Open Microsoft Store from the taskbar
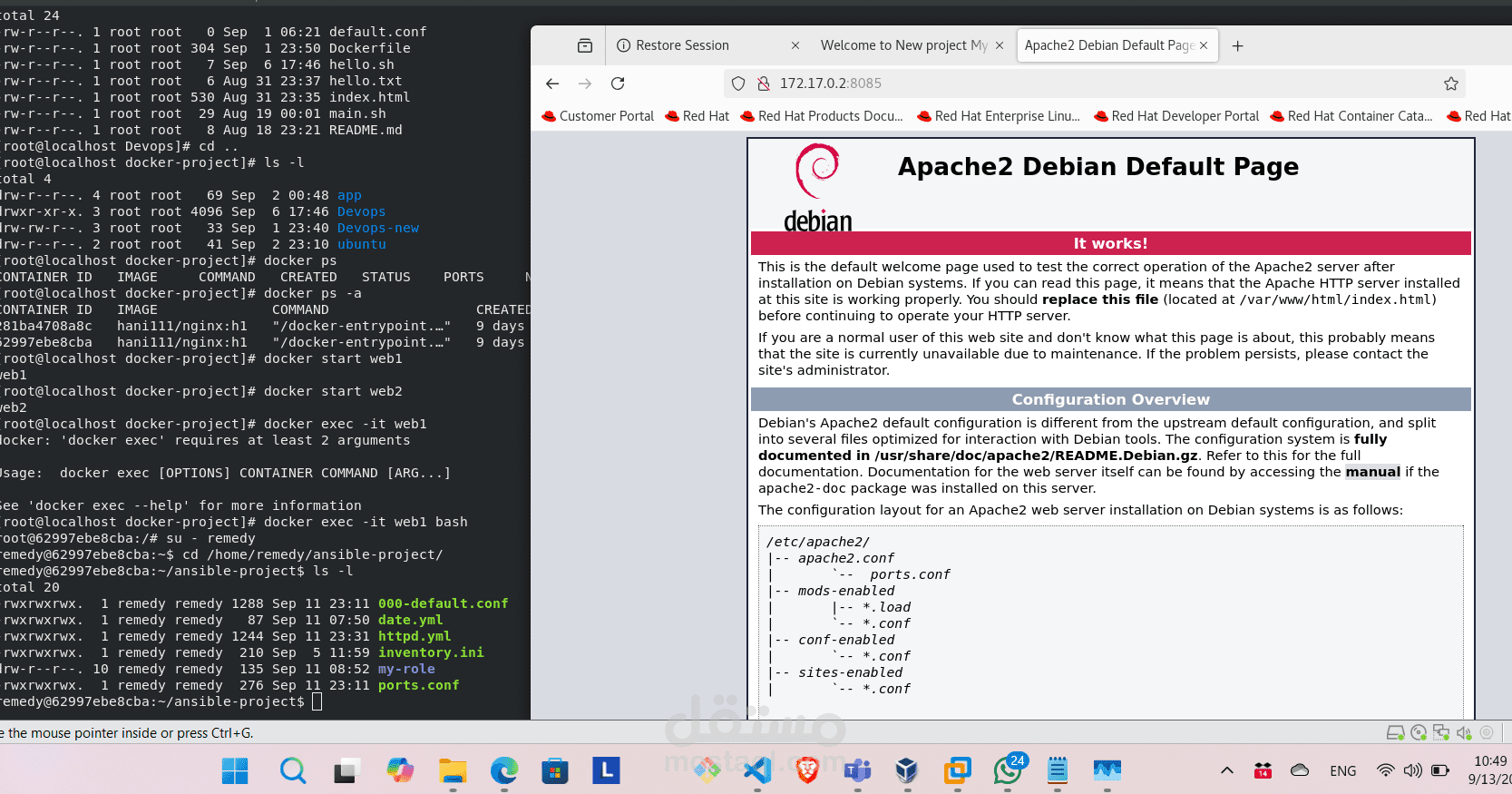The width and height of the screenshot is (1512, 794). point(555,771)
